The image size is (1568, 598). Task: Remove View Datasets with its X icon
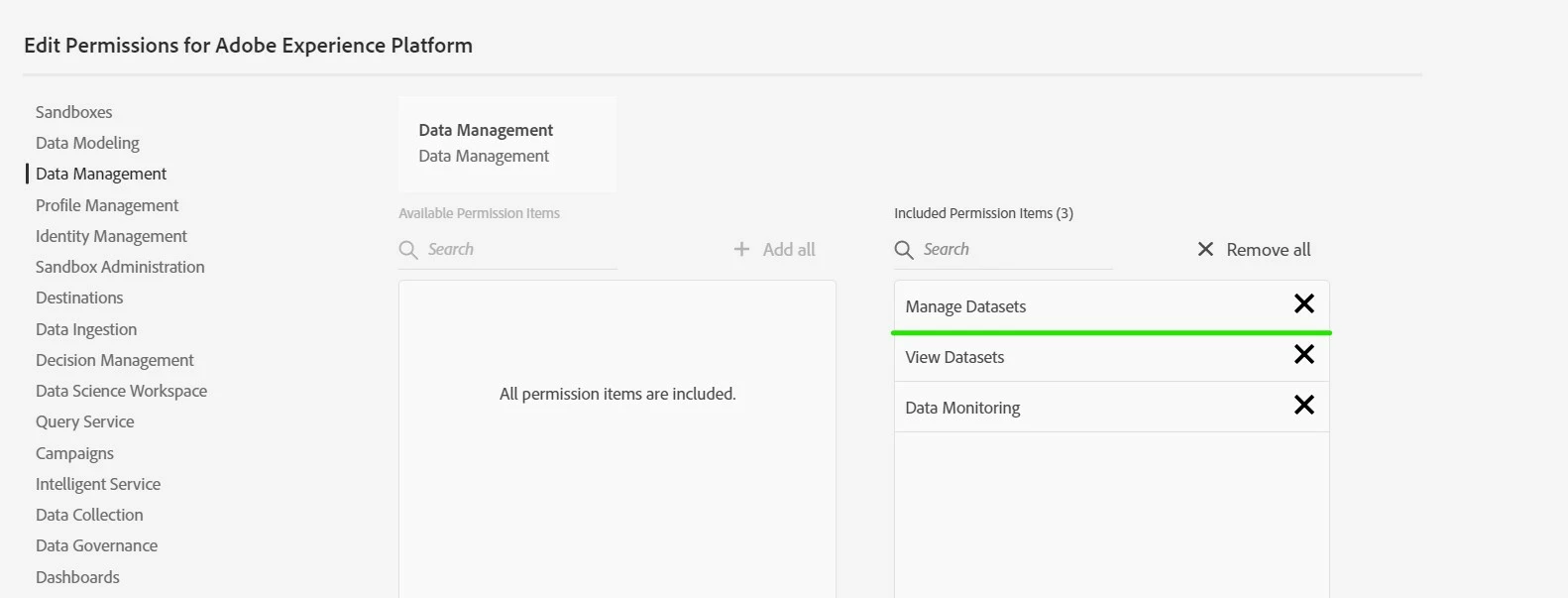point(1304,355)
